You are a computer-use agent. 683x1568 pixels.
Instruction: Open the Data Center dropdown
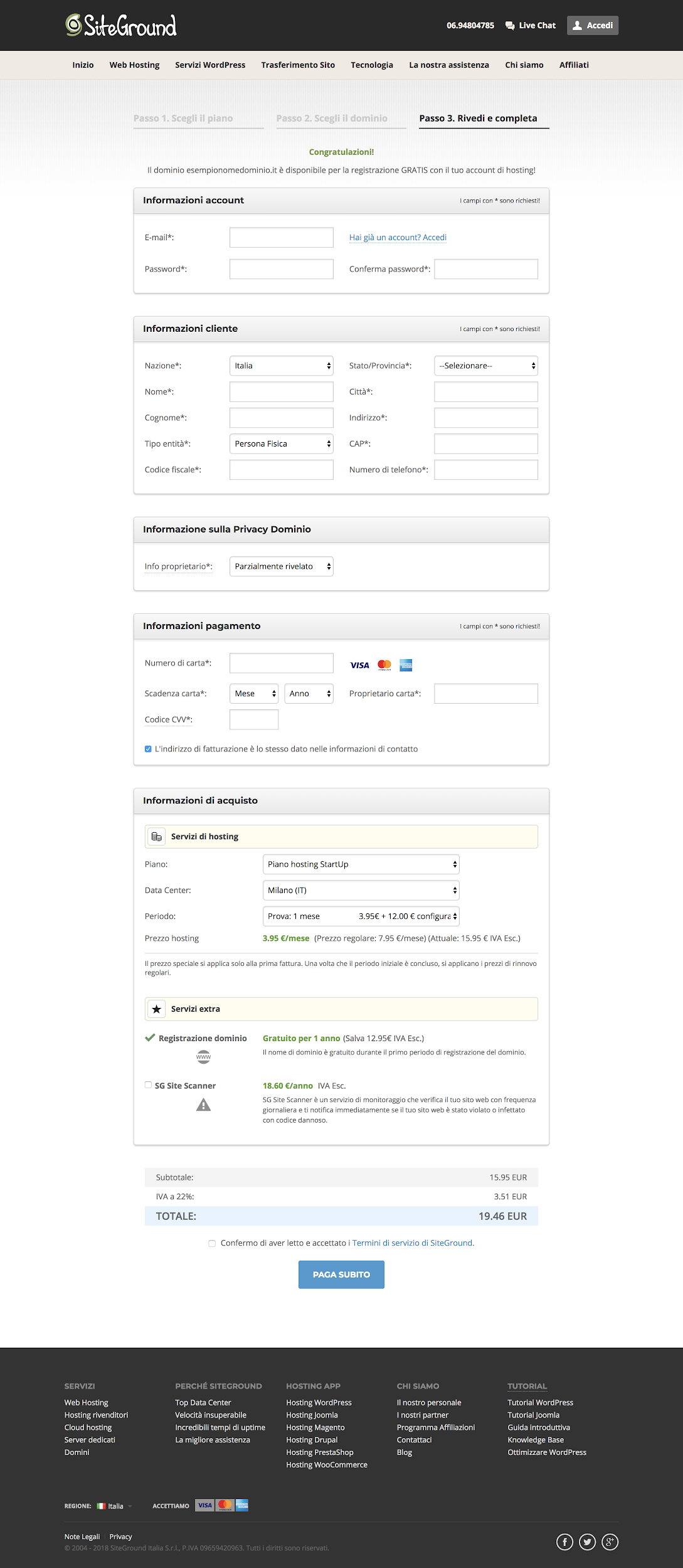[x=361, y=890]
